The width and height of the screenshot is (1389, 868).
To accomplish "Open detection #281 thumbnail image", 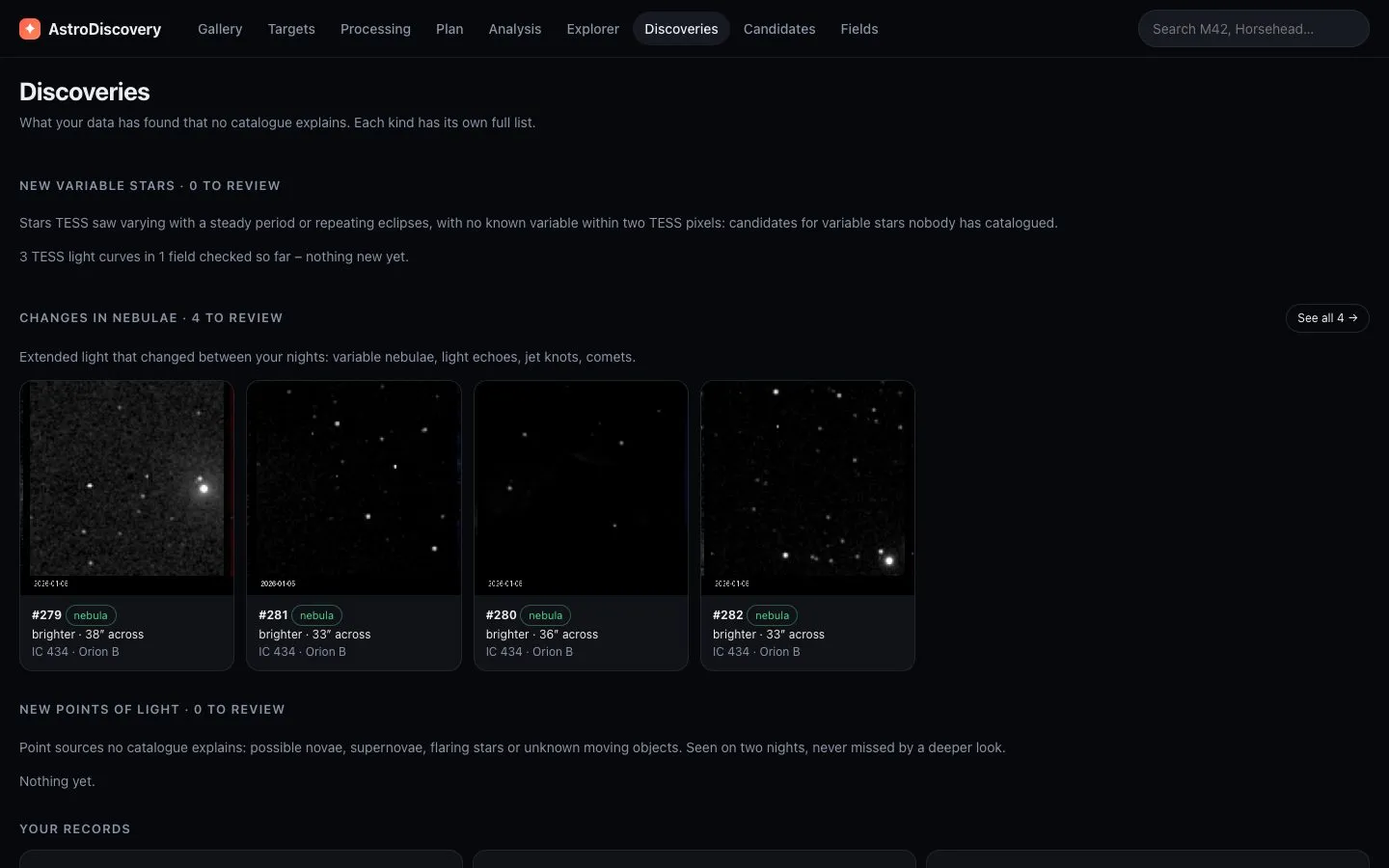I will coord(354,488).
